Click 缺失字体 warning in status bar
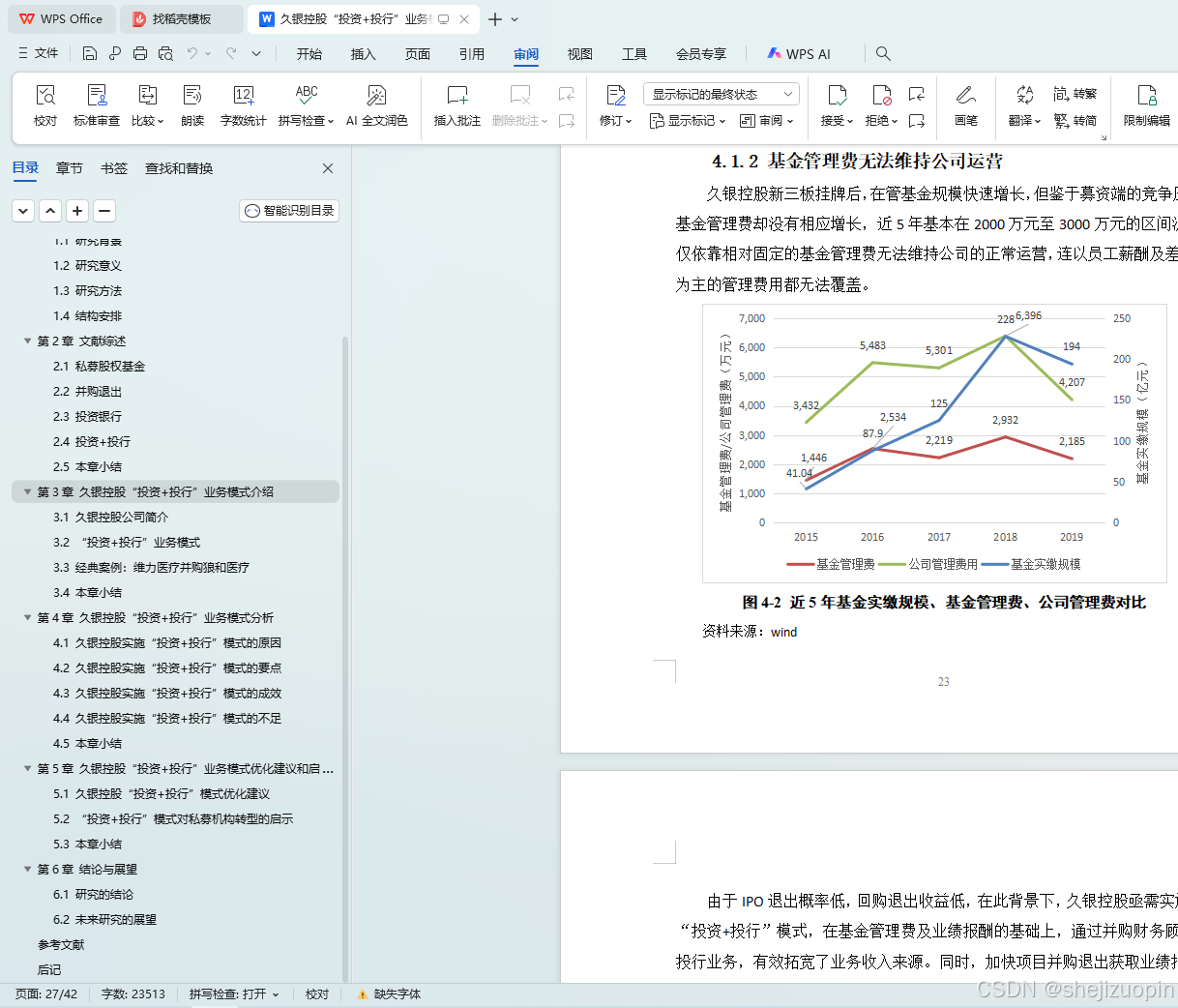 [x=389, y=994]
